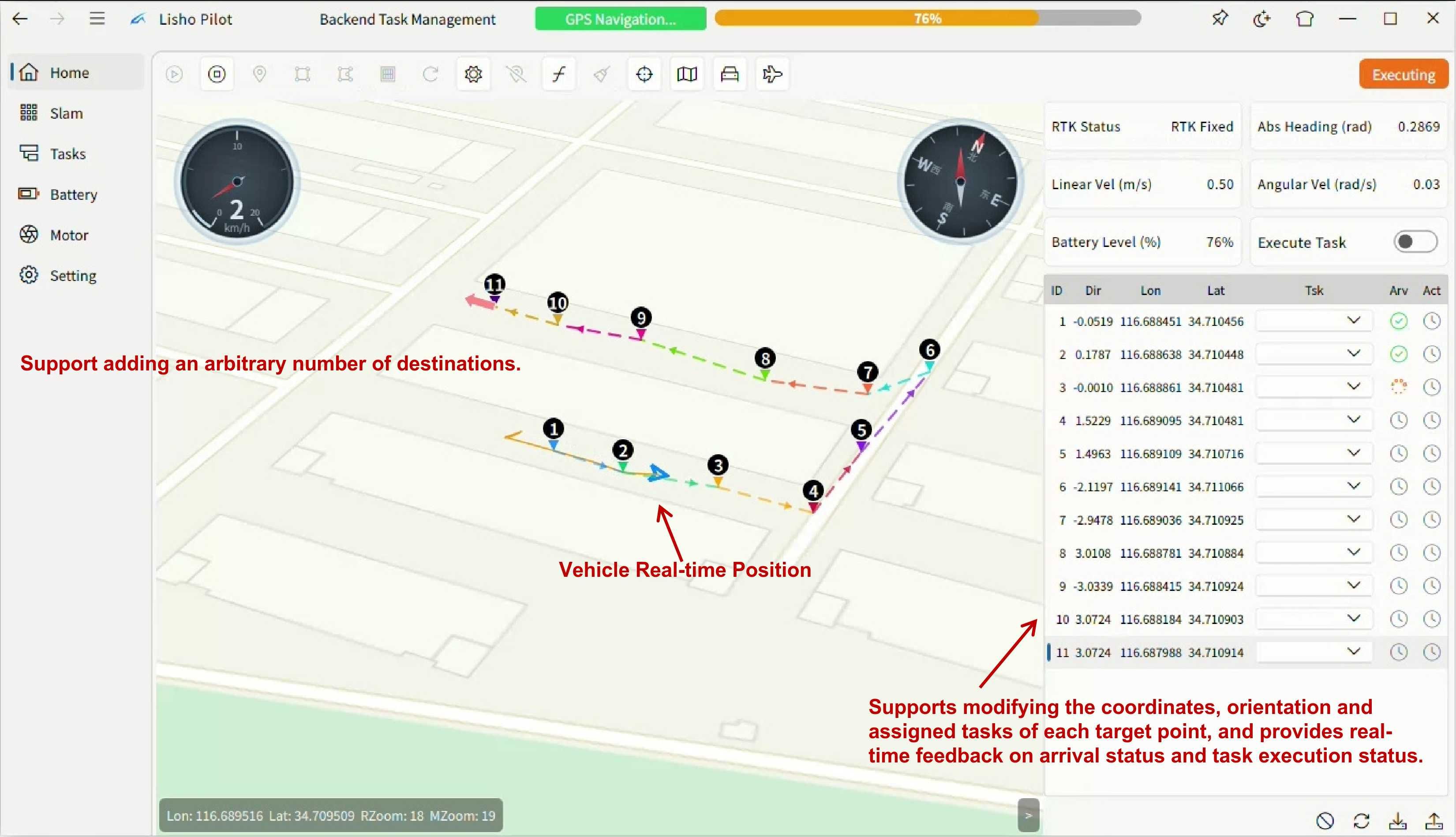Click the 76% battery progress bar

(928, 19)
